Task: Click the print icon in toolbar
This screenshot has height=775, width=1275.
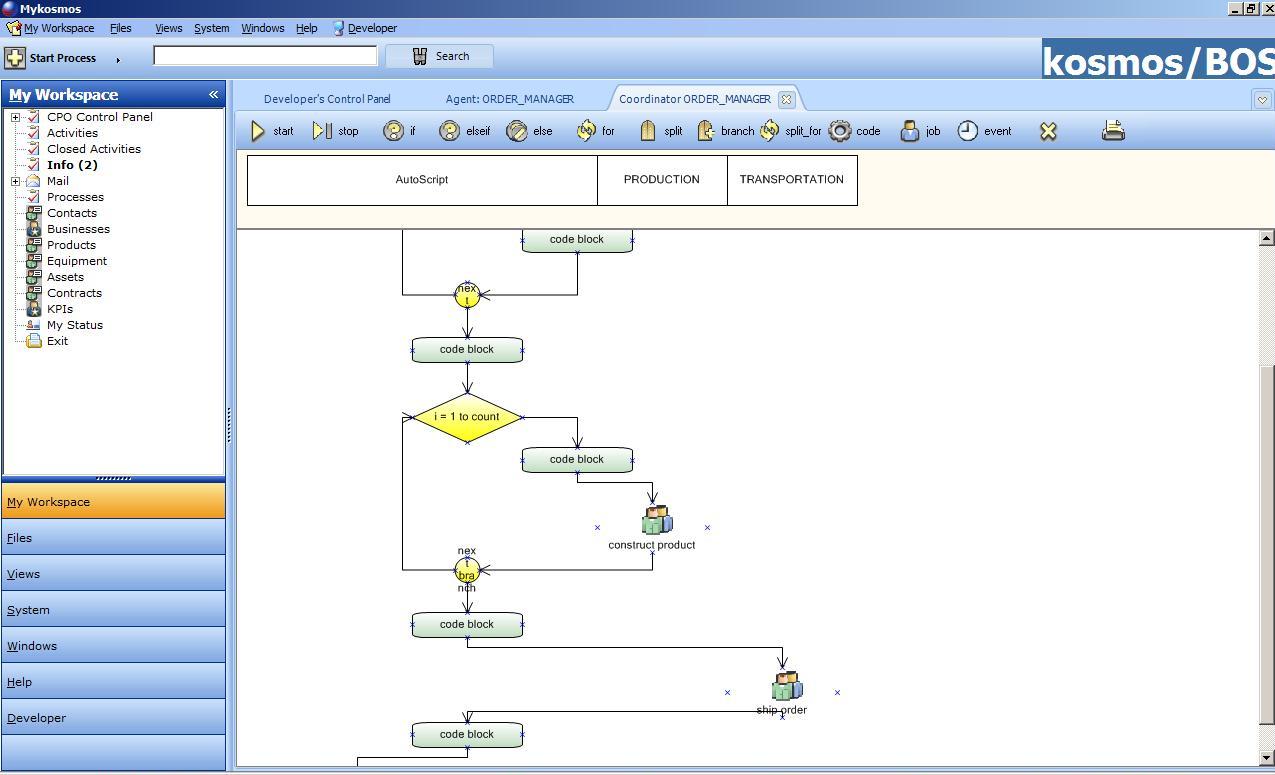Action: [x=1113, y=130]
